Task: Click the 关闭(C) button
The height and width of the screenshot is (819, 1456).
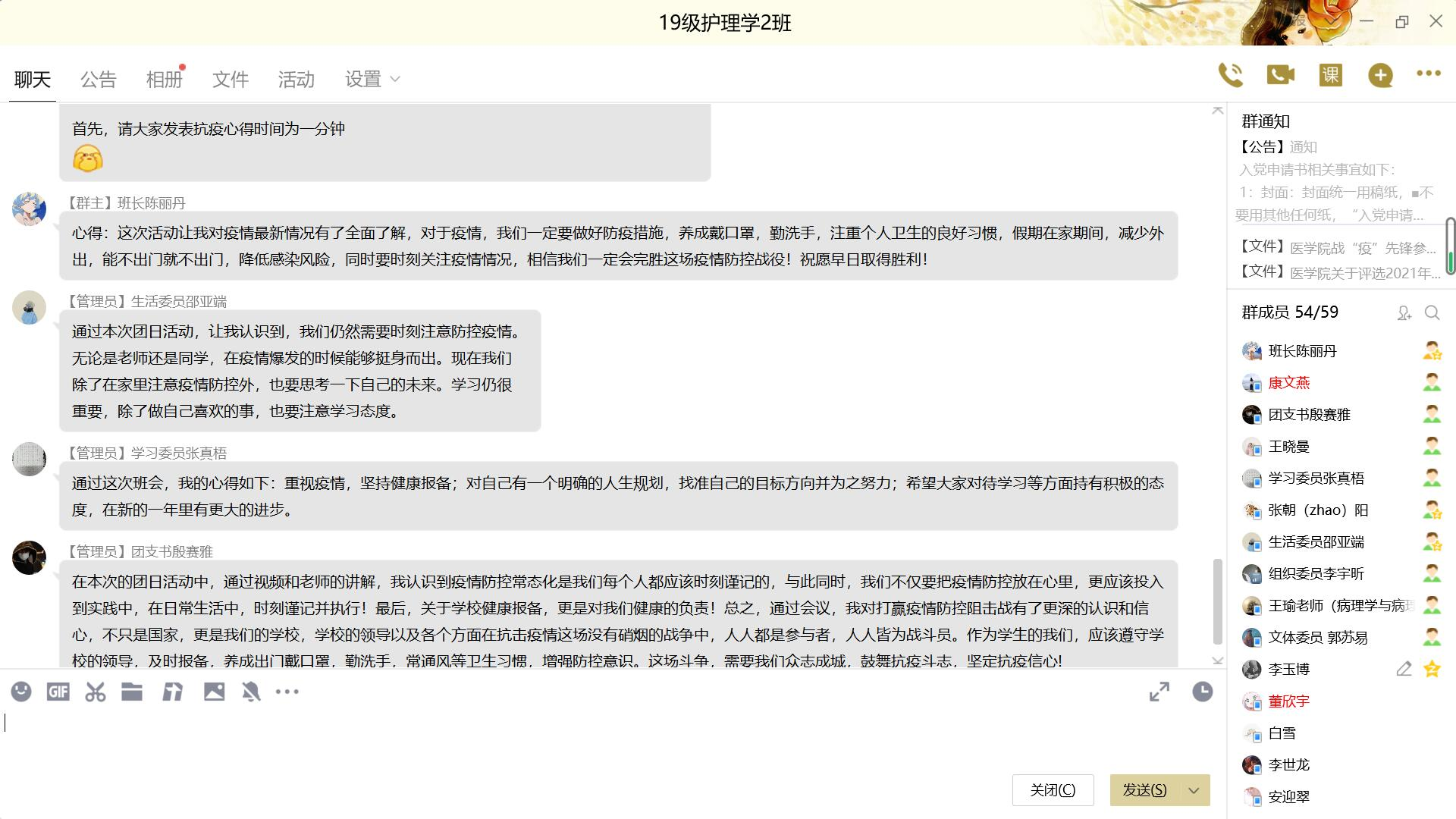Action: point(1053,790)
